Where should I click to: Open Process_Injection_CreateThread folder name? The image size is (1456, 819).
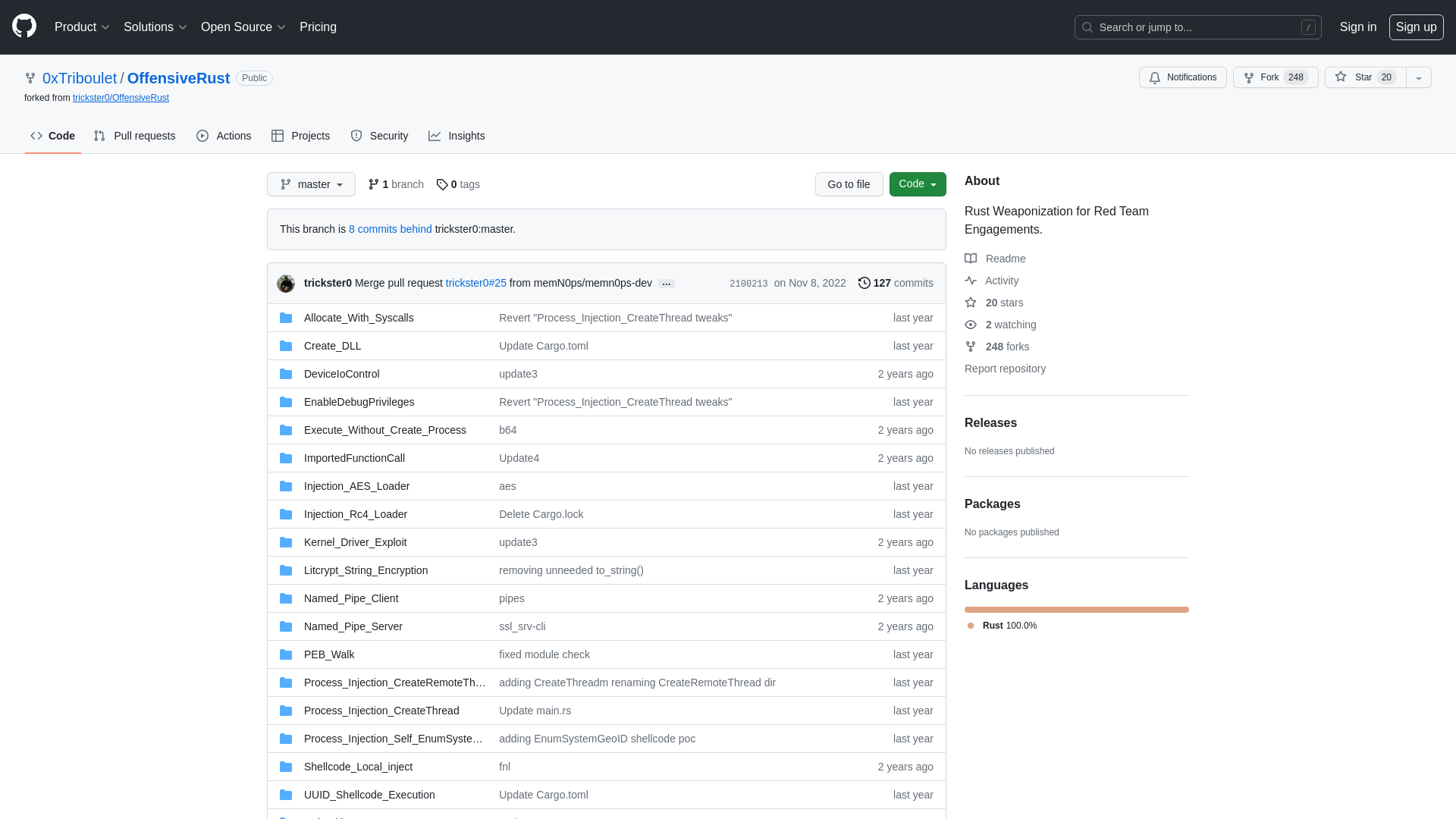click(381, 711)
